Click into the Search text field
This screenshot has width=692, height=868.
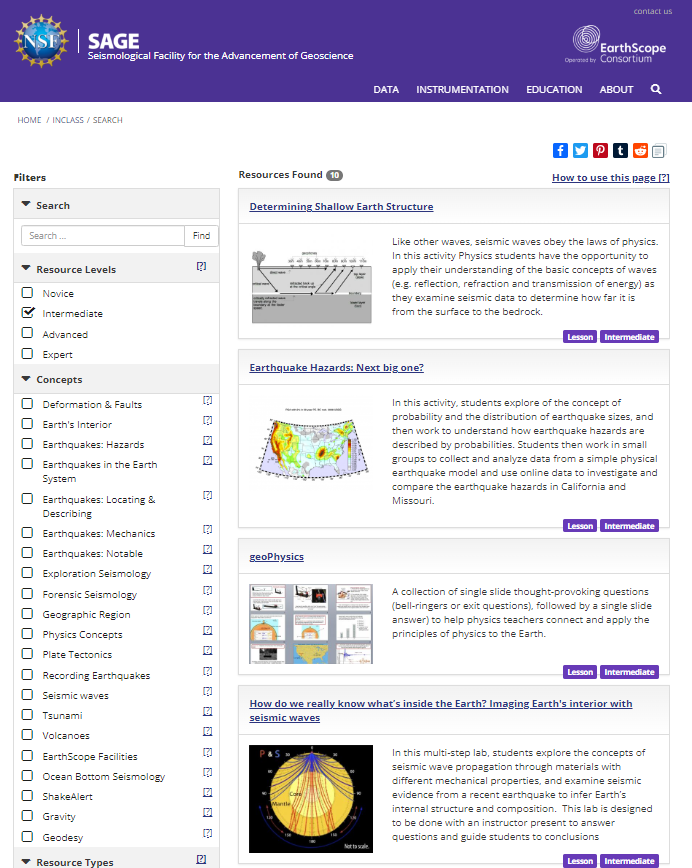103,236
